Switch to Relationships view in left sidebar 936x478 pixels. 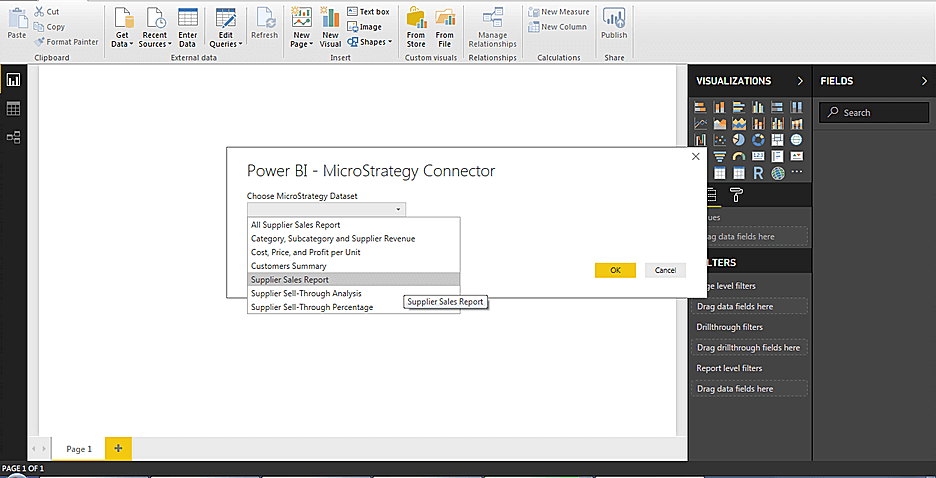click(14, 137)
